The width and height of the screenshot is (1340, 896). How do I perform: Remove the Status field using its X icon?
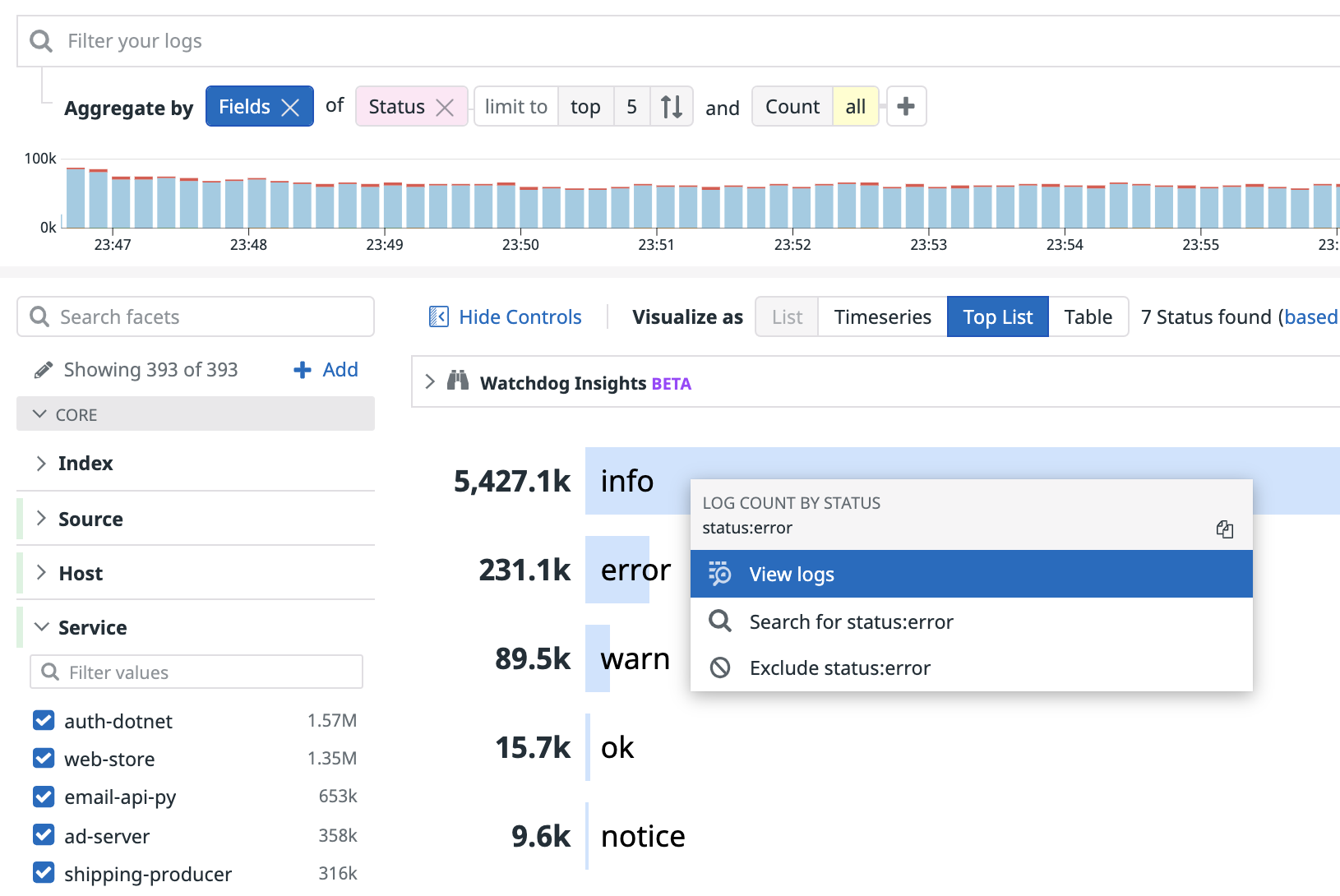[445, 106]
